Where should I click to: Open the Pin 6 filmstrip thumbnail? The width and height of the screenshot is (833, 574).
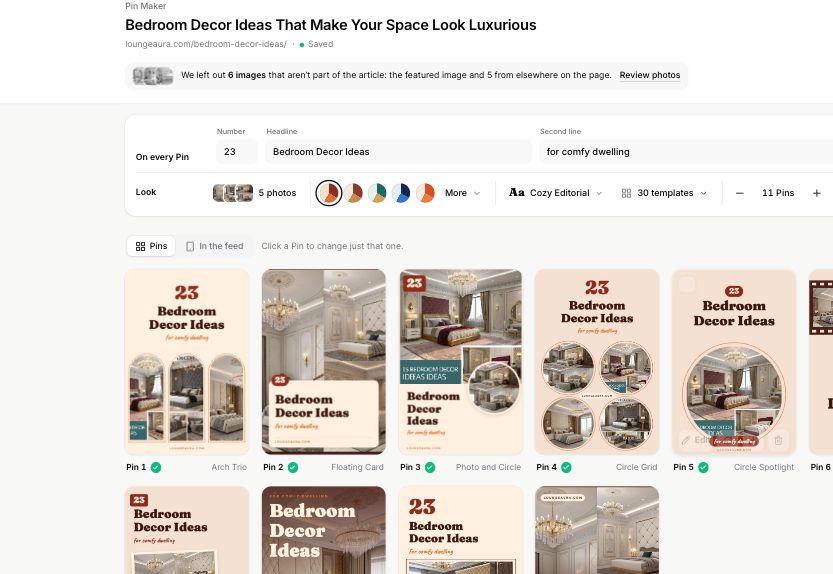[821, 362]
